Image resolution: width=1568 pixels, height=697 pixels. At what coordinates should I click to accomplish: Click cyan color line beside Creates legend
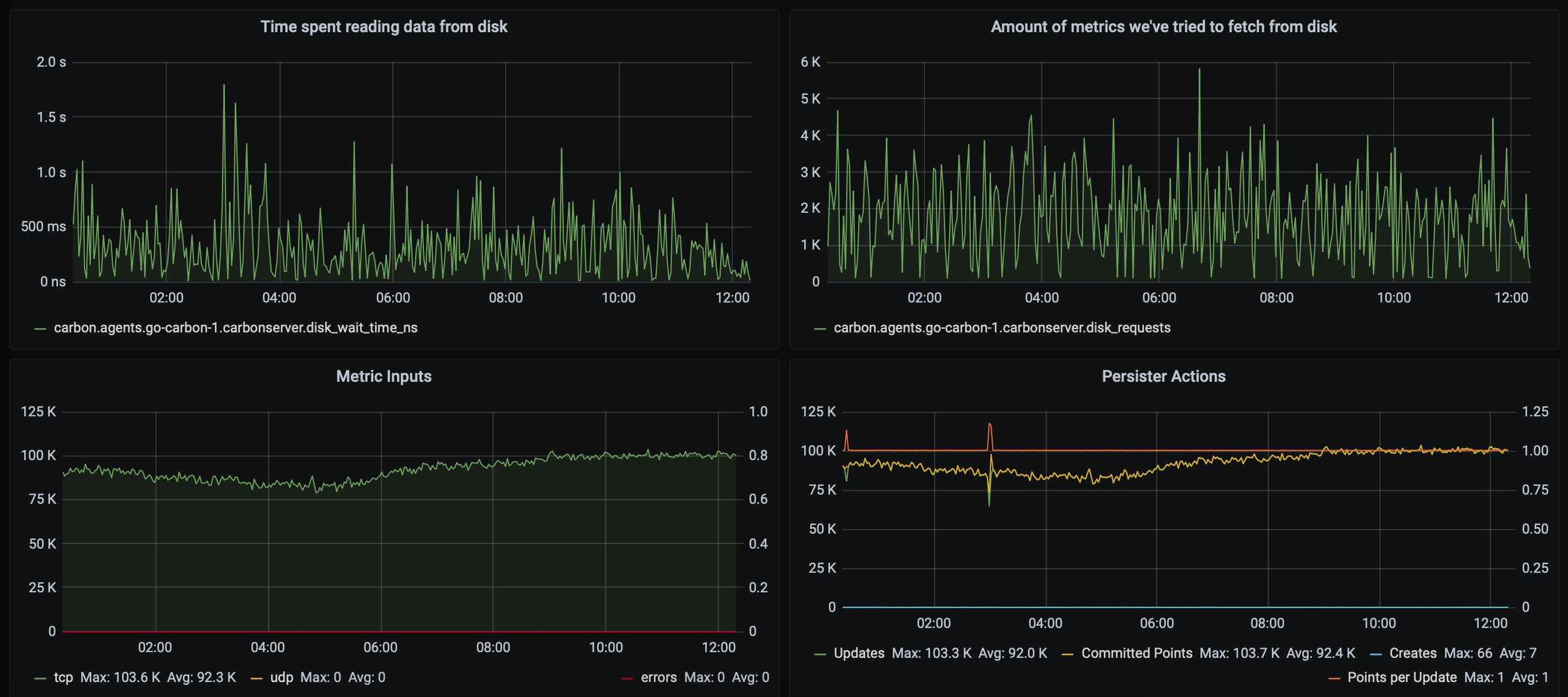(1375, 654)
